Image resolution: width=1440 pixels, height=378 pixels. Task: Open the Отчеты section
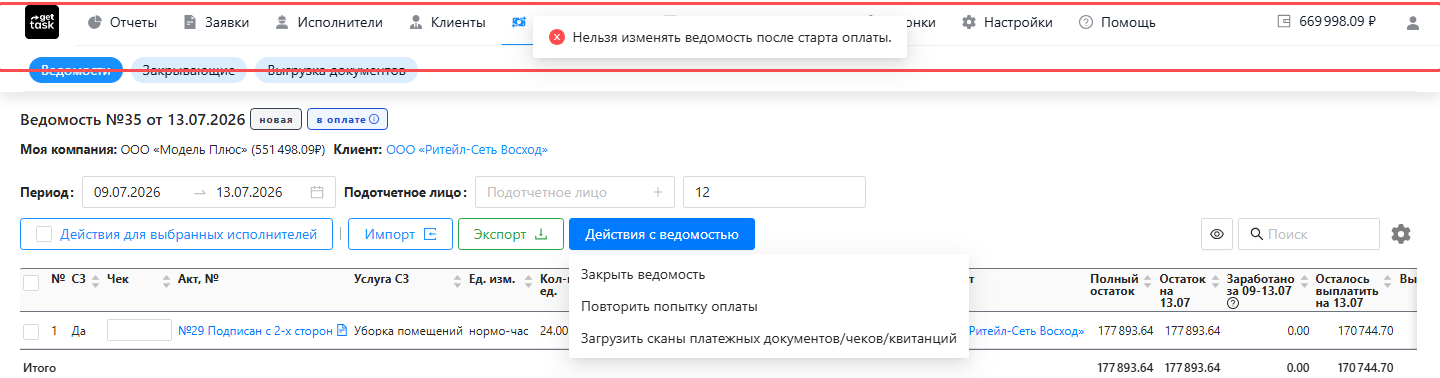pos(122,22)
